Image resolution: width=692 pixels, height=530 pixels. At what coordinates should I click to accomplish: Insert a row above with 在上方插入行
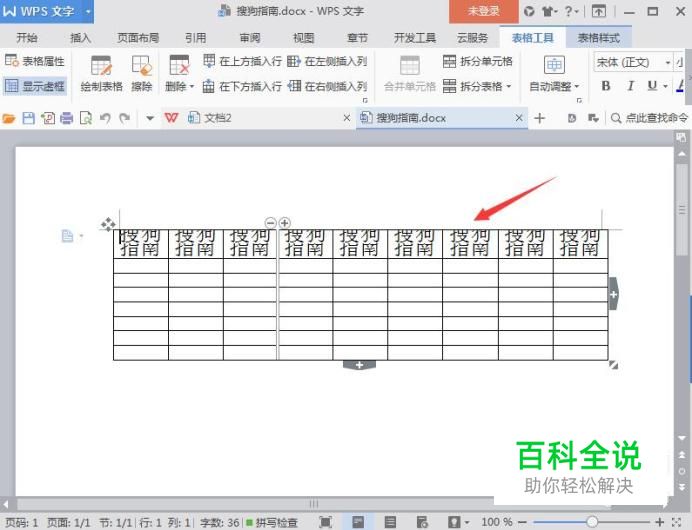242,61
